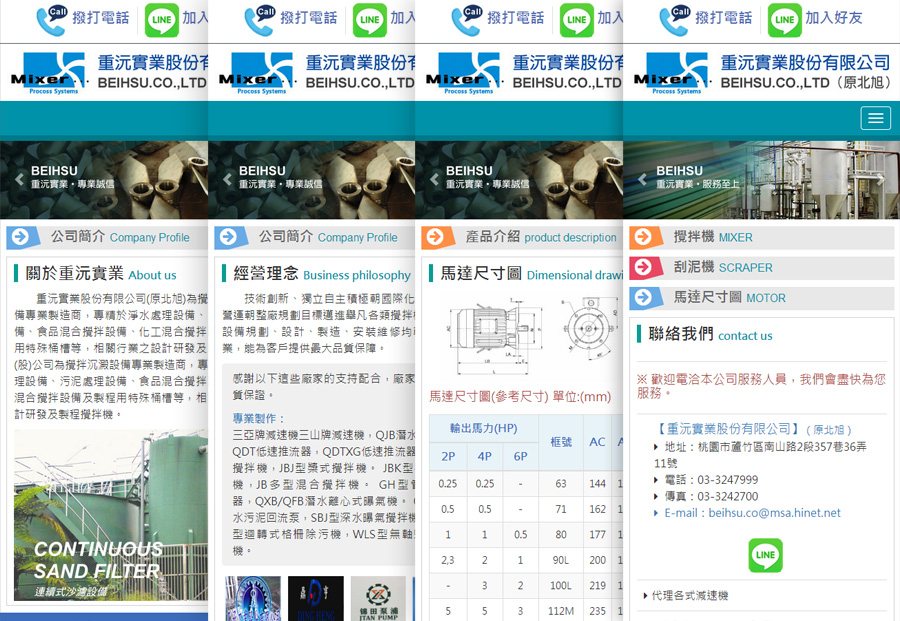Click the 2P column header
Screen dimensions: 900x621
[x=448, y=456]
